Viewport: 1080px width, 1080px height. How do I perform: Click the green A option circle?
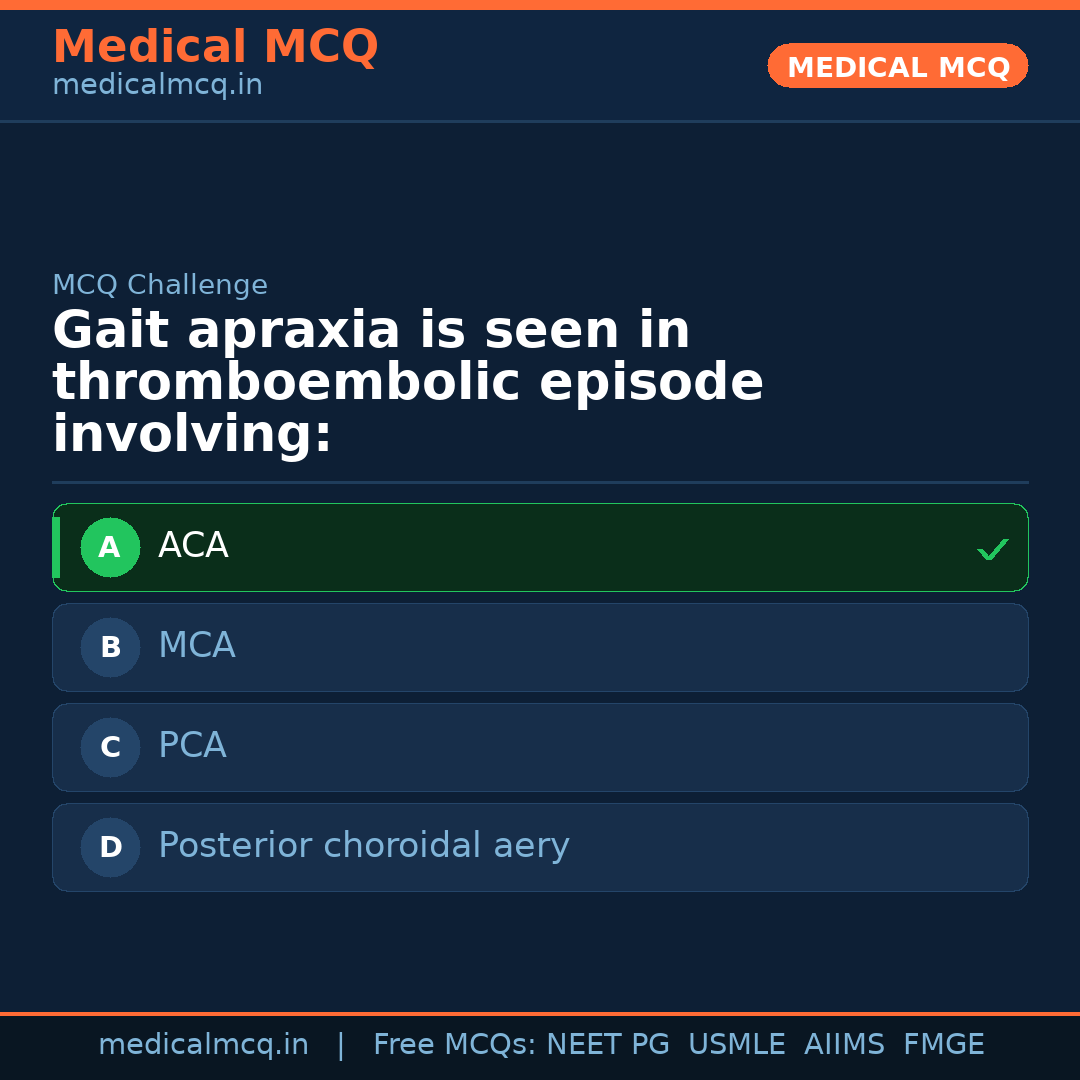pos(110,547)
